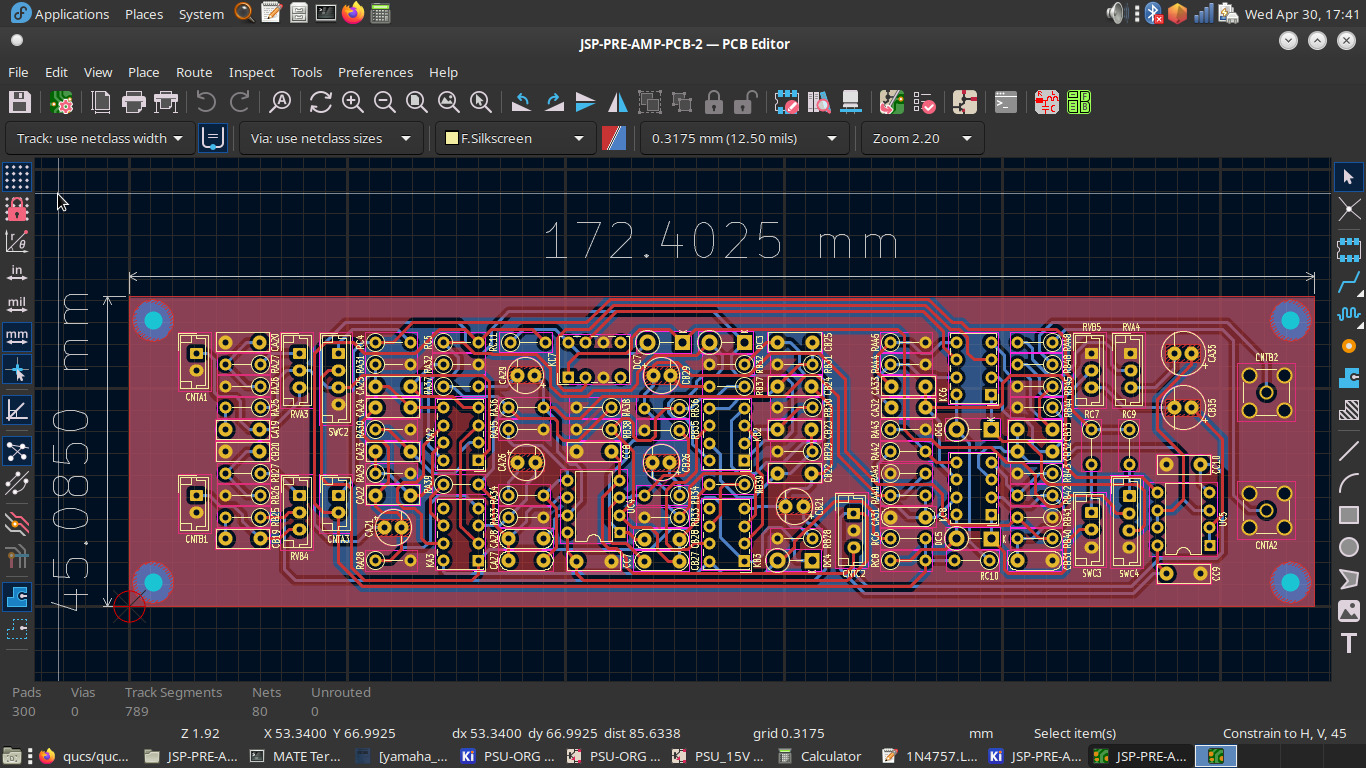Group selected items icon
Image resolution: width=1366 pixels, height=768 pixels.
pyautogui.click(x=650, y=102)
